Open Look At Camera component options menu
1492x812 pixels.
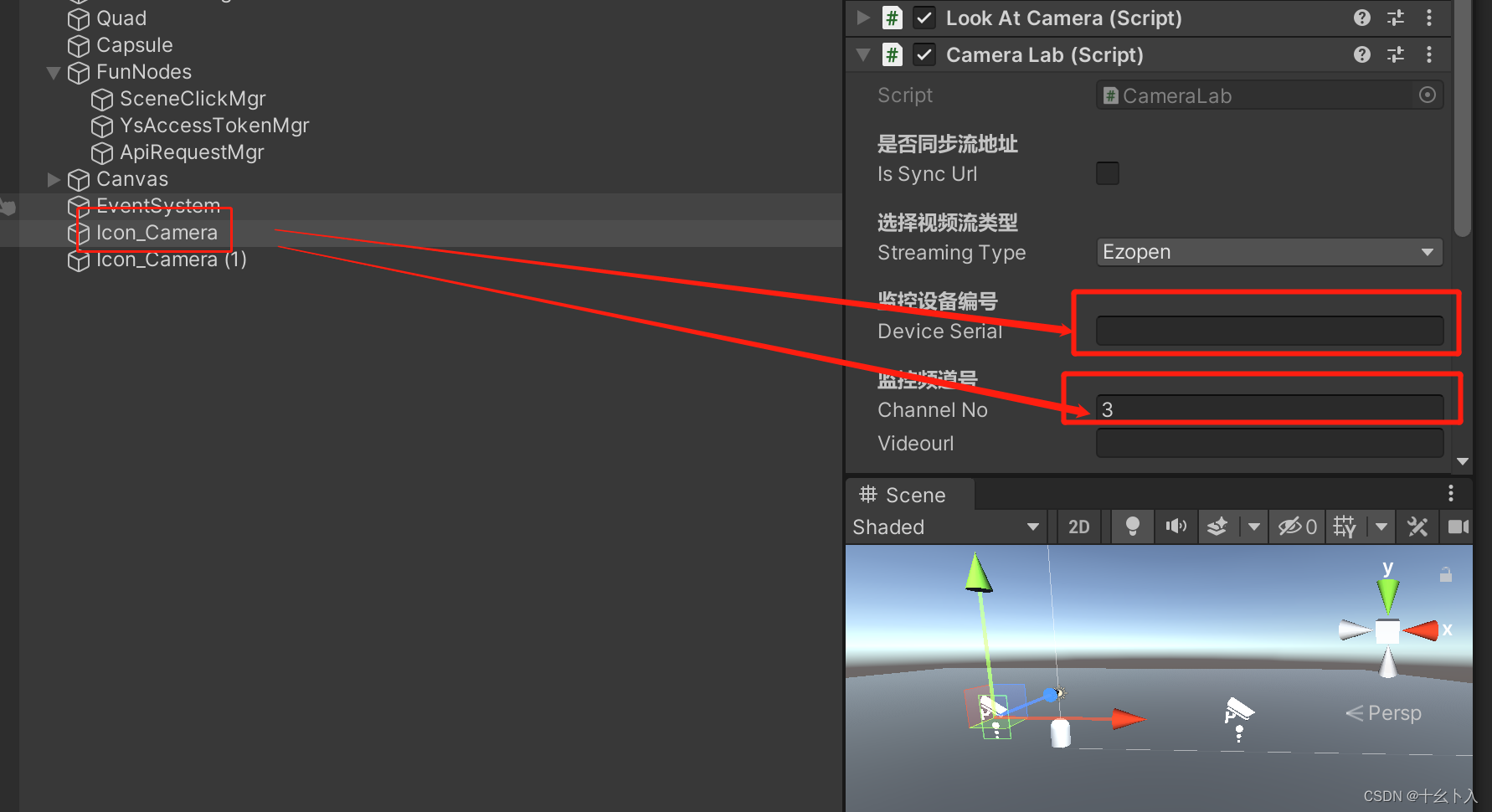pos(1429,18)
